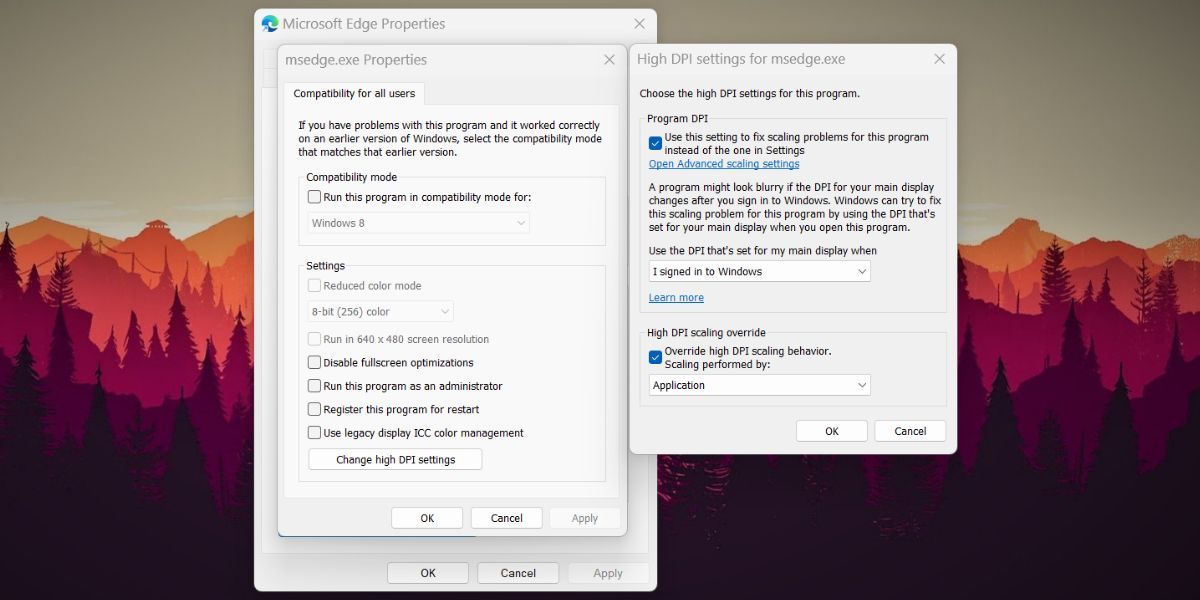Uncheck Override high DPI scaling behavior
This screenshot has height=600, width=1200.
pos(655,357)
